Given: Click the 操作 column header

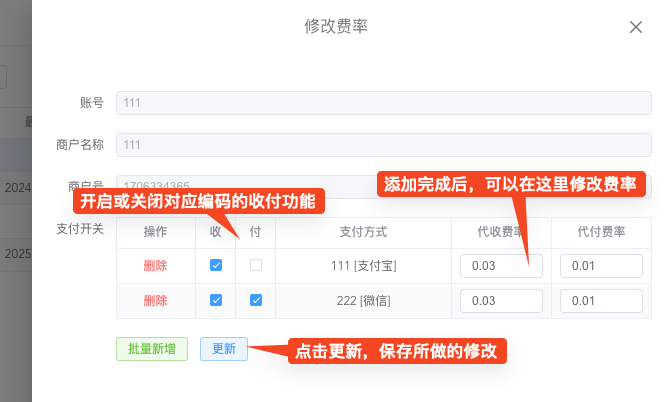Looking at the screenshot, I should pos(155,232).
